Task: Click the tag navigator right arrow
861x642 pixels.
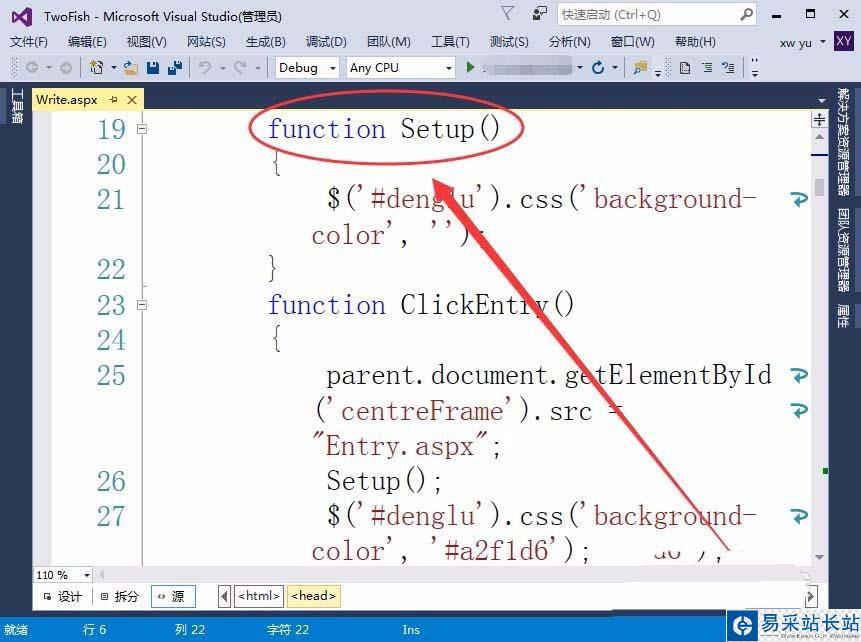Action: (811, 596)
